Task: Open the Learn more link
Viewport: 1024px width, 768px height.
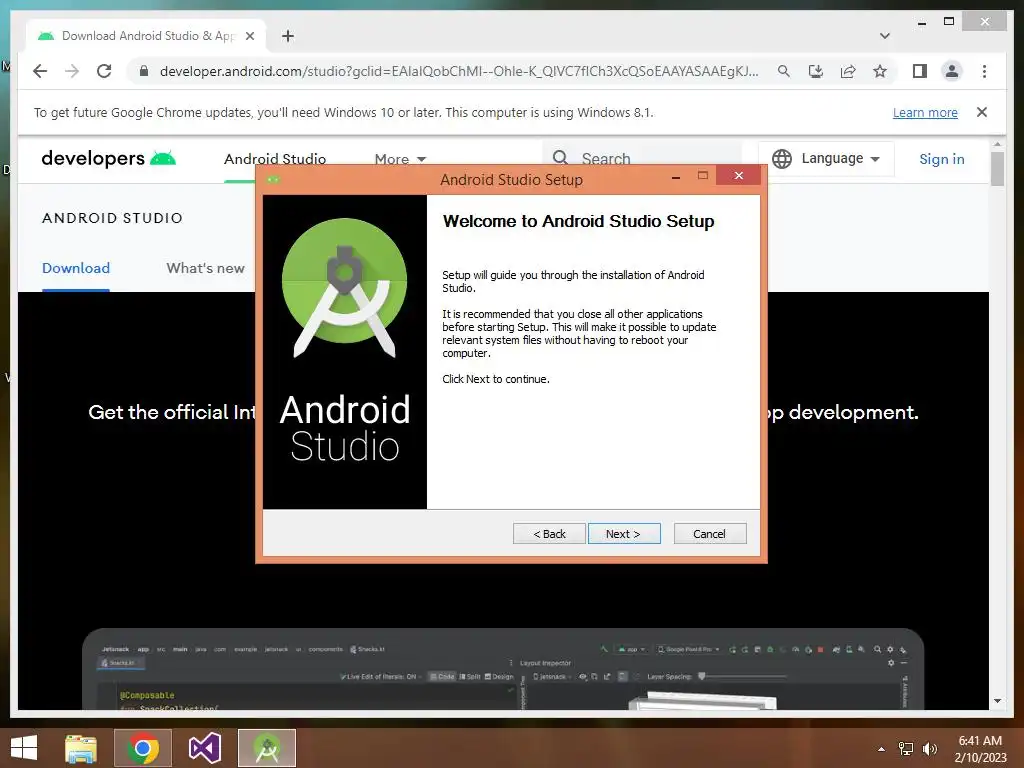Action: pyautogui.click(x=925, y=112)
